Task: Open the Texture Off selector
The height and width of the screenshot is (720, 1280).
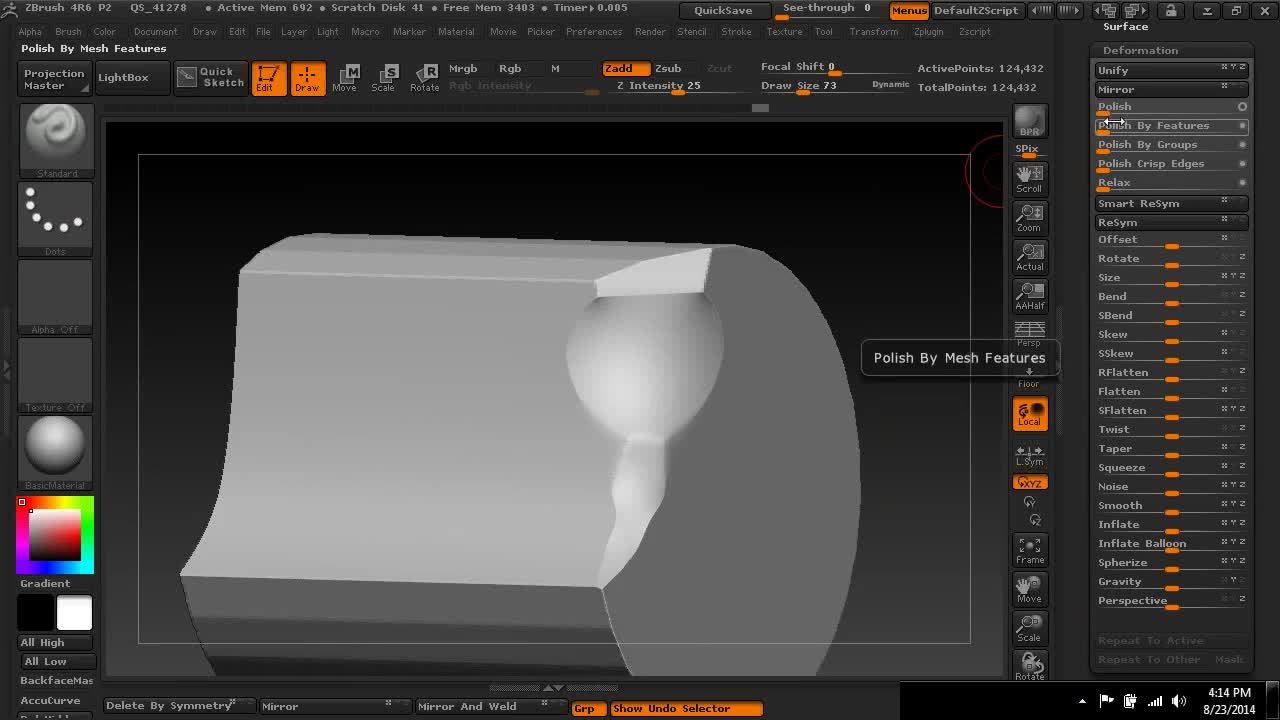Action: pyautogui.click(x=55, y=374)
